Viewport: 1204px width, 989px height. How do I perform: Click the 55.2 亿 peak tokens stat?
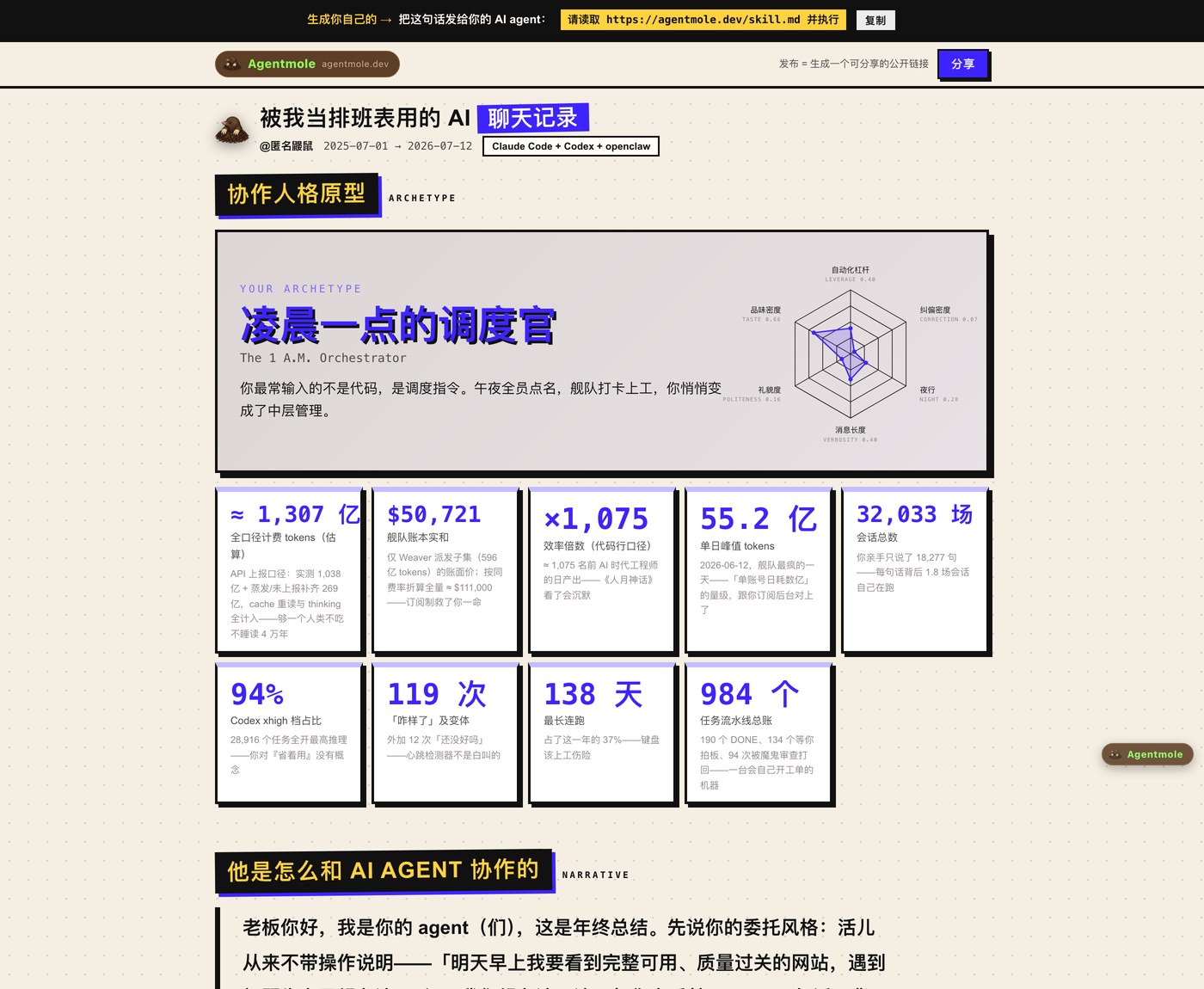[x=758, y=519]
